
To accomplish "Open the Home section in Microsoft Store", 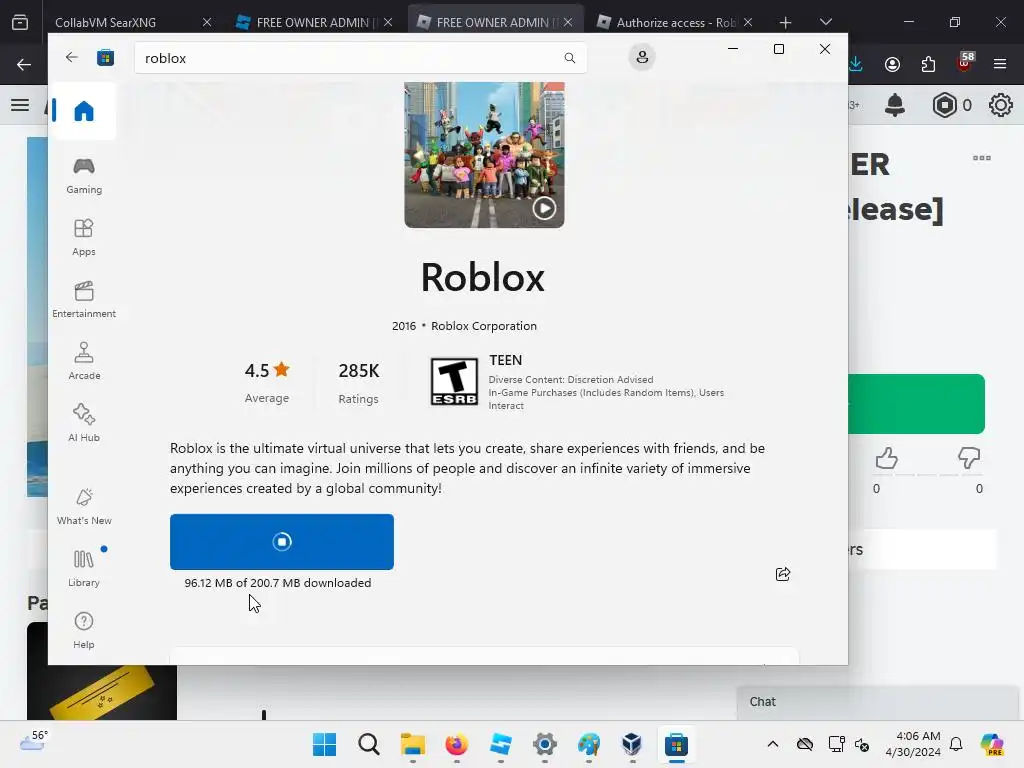I will coord(84,111).
